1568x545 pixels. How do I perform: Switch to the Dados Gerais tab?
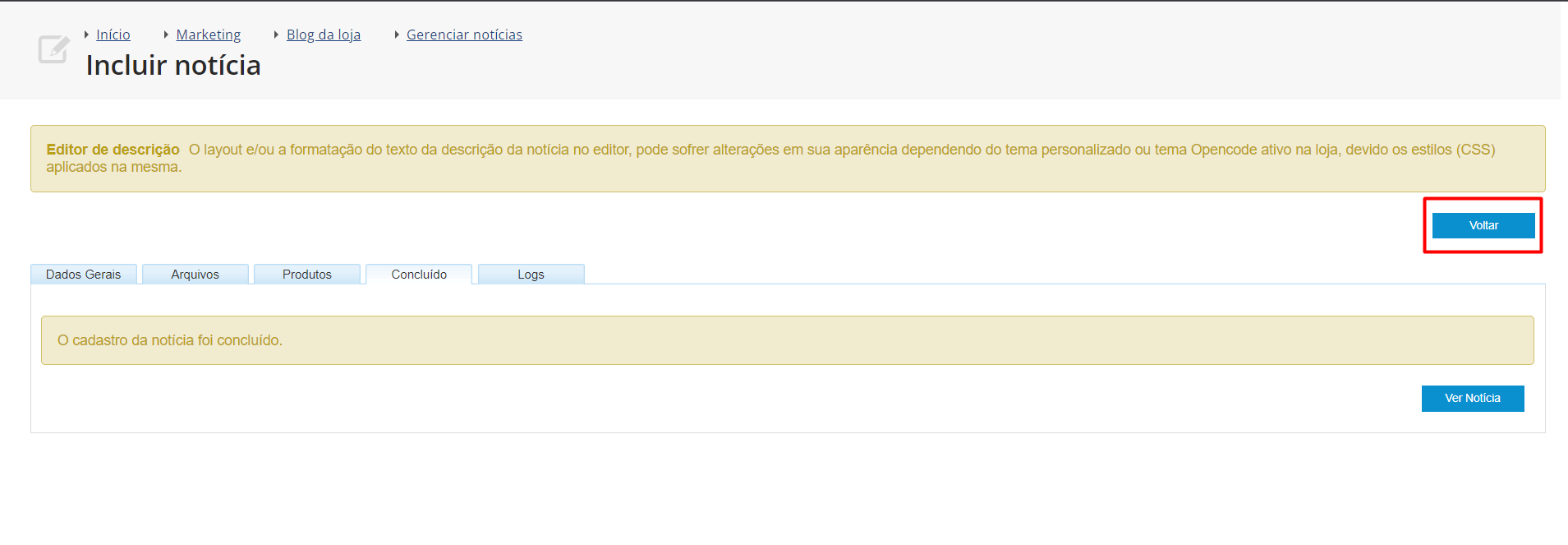point(83,275)
